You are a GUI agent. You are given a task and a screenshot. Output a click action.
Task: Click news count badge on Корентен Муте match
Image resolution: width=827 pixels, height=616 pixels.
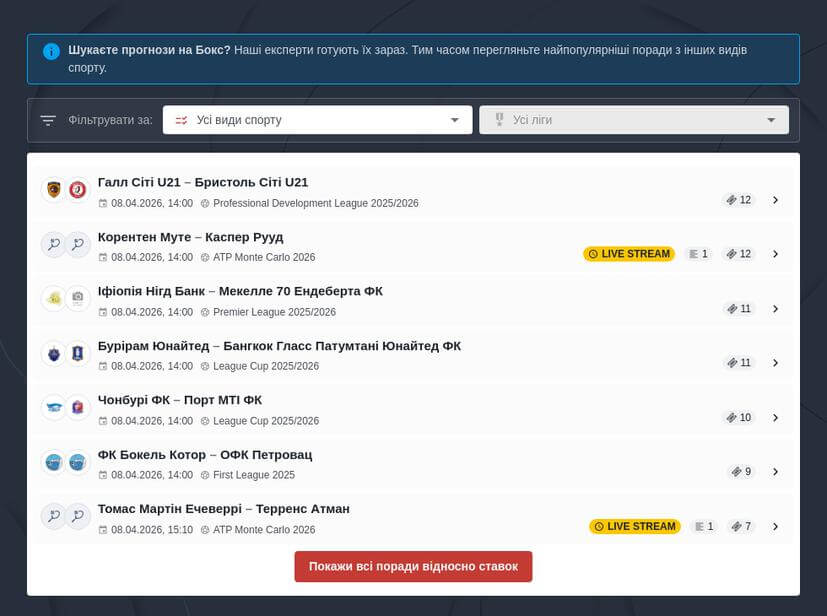[698, 254]
